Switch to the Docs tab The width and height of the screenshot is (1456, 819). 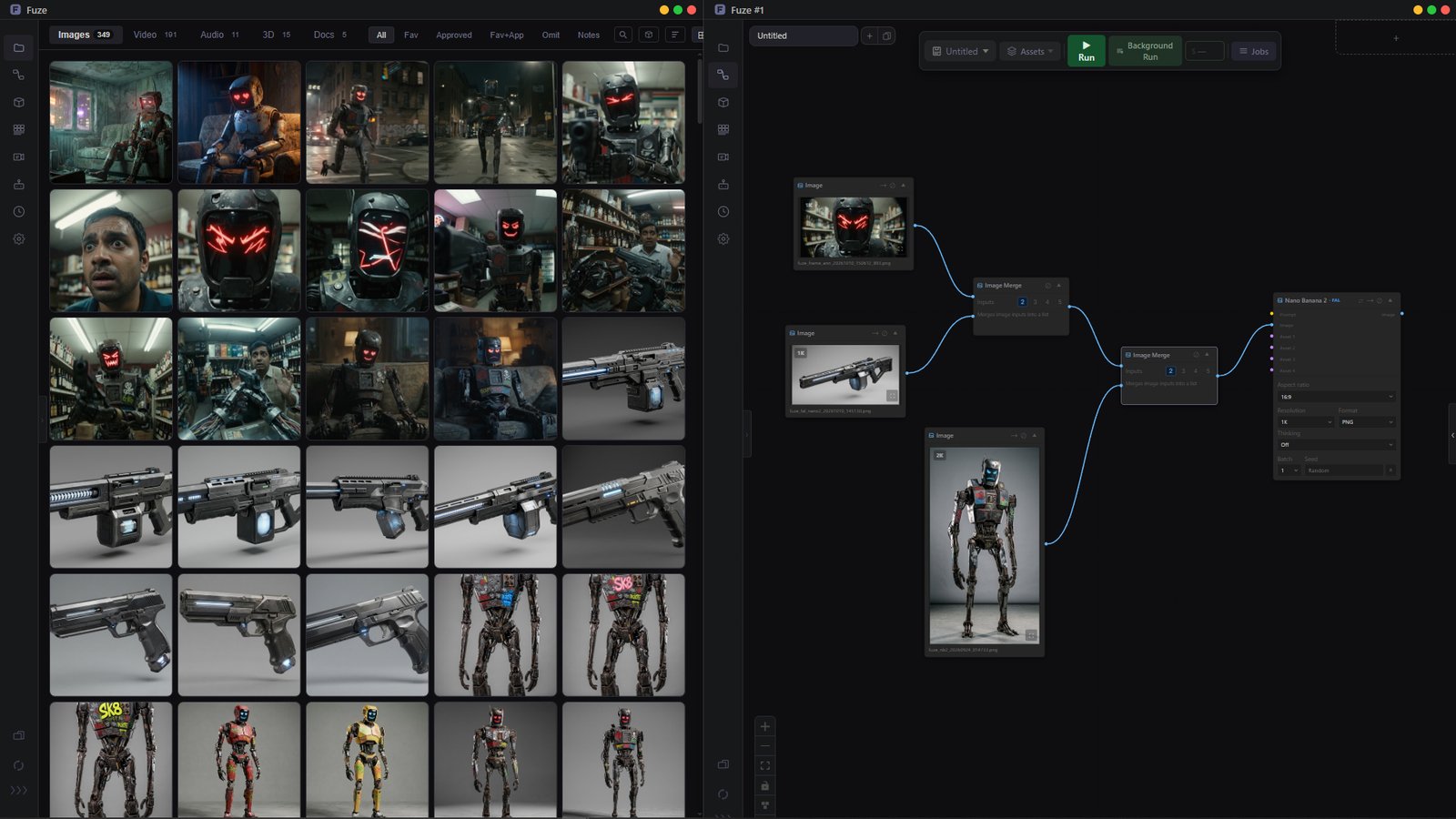point(329,35)
